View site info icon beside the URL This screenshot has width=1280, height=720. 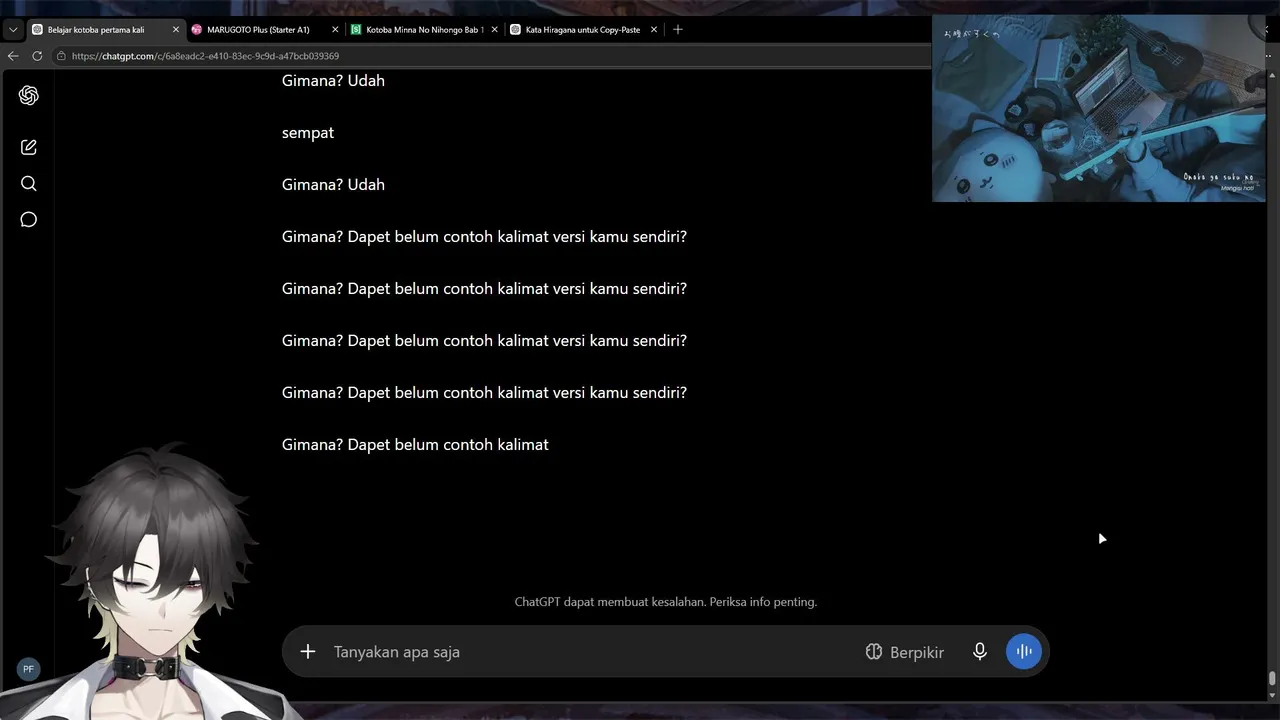pos(62,56)
